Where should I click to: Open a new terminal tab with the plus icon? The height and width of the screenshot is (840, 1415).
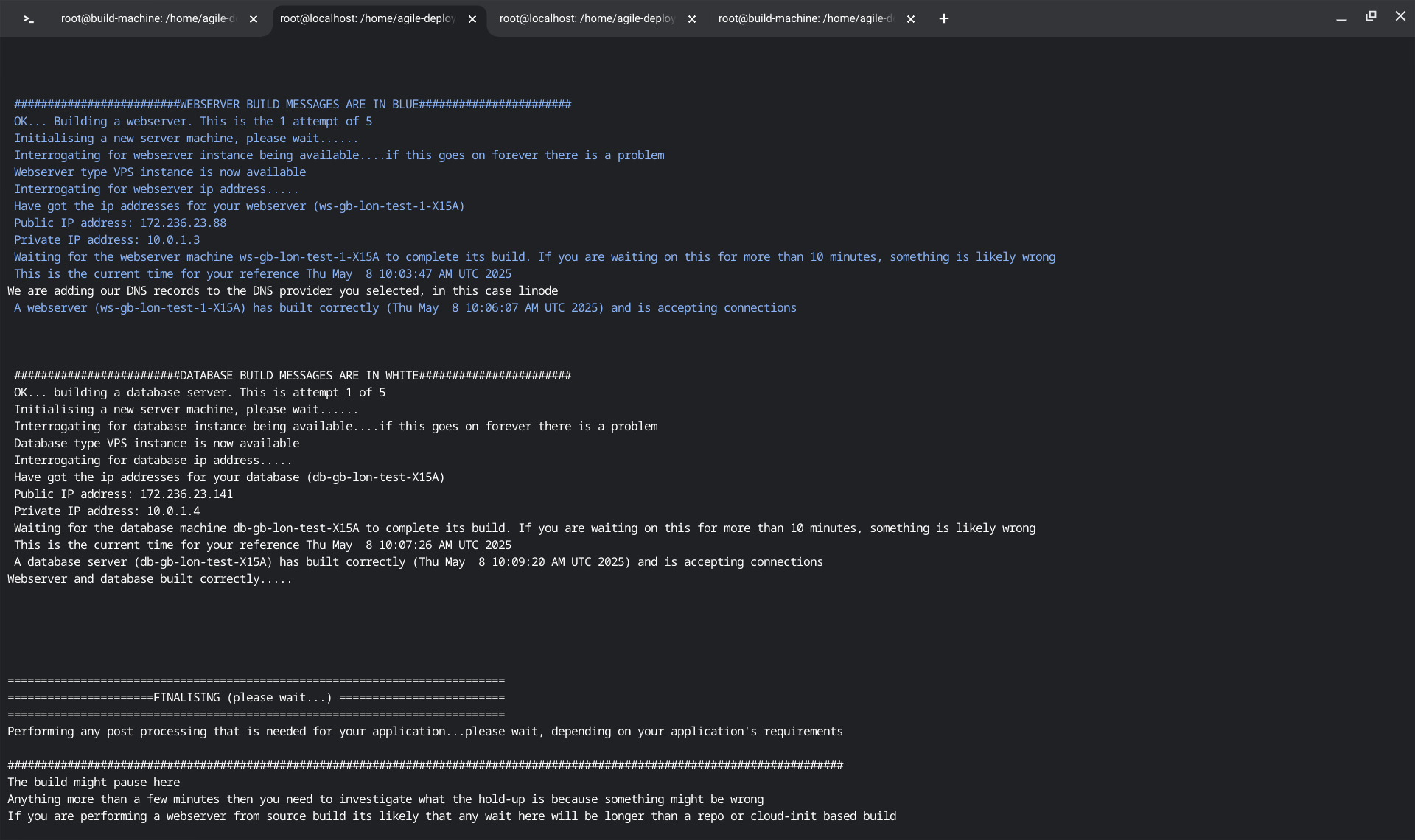click(943, 19)
